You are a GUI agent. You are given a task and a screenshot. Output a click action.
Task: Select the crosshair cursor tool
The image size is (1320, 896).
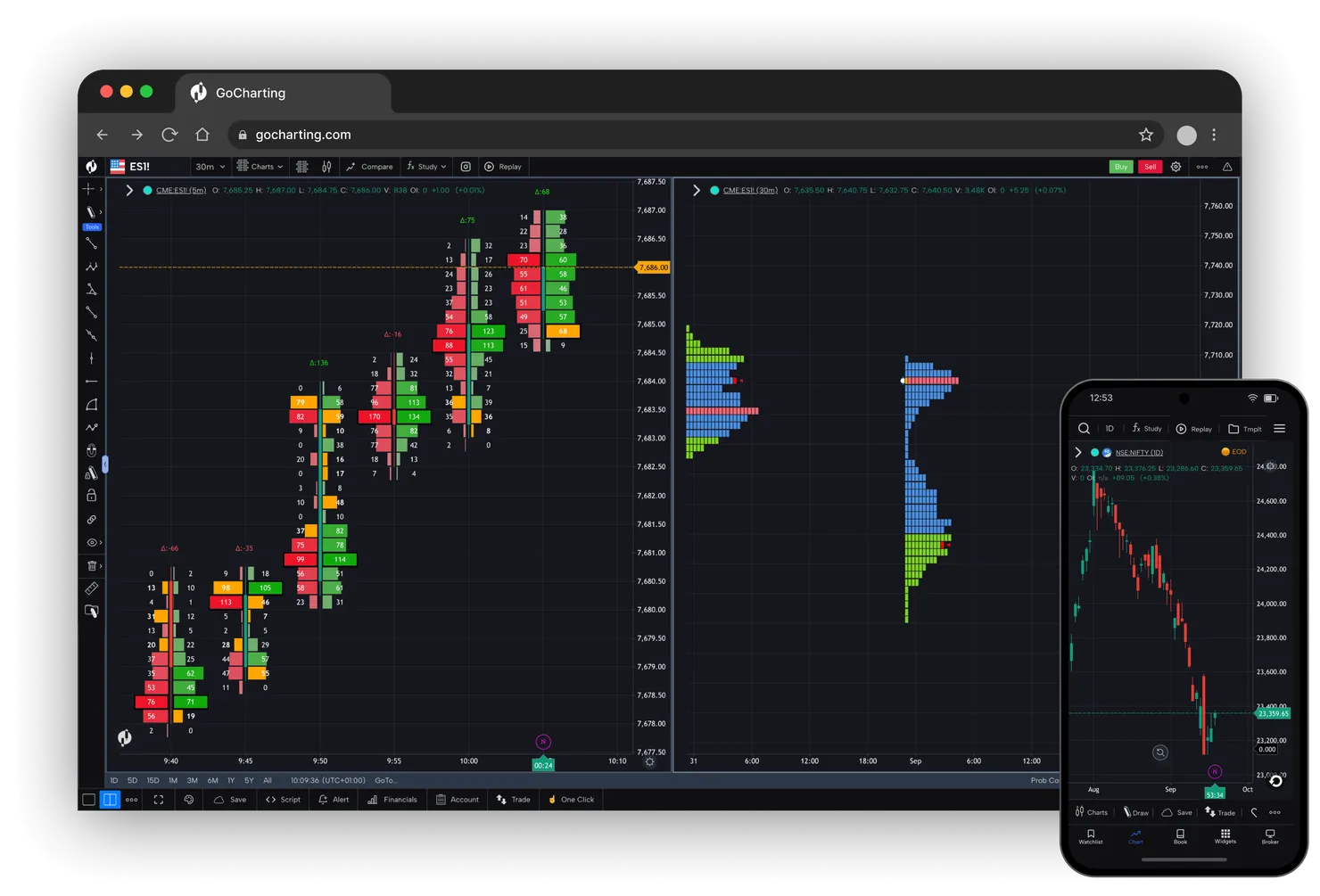[88, 189]
